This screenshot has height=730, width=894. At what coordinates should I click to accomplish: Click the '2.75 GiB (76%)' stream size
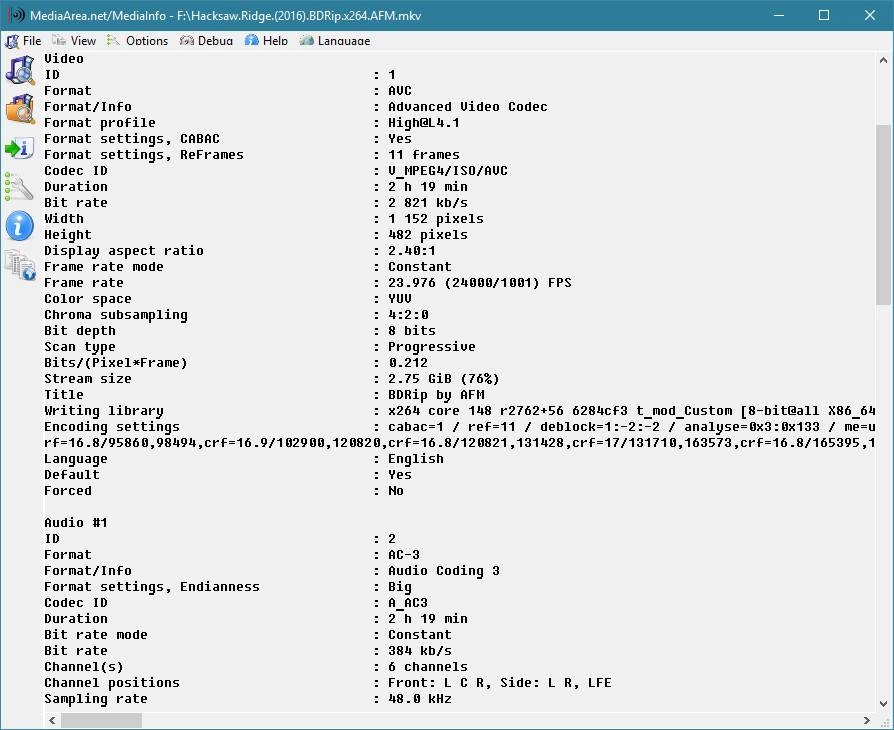444,379
